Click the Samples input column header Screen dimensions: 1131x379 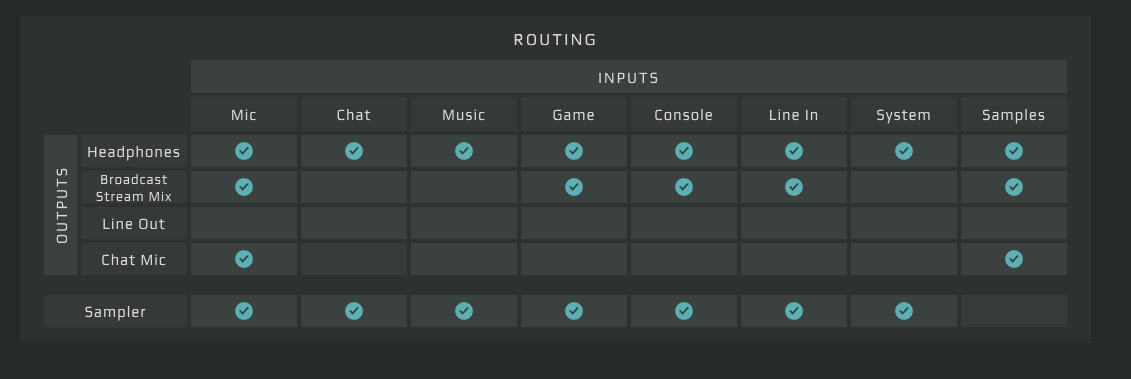point(1013,115)
